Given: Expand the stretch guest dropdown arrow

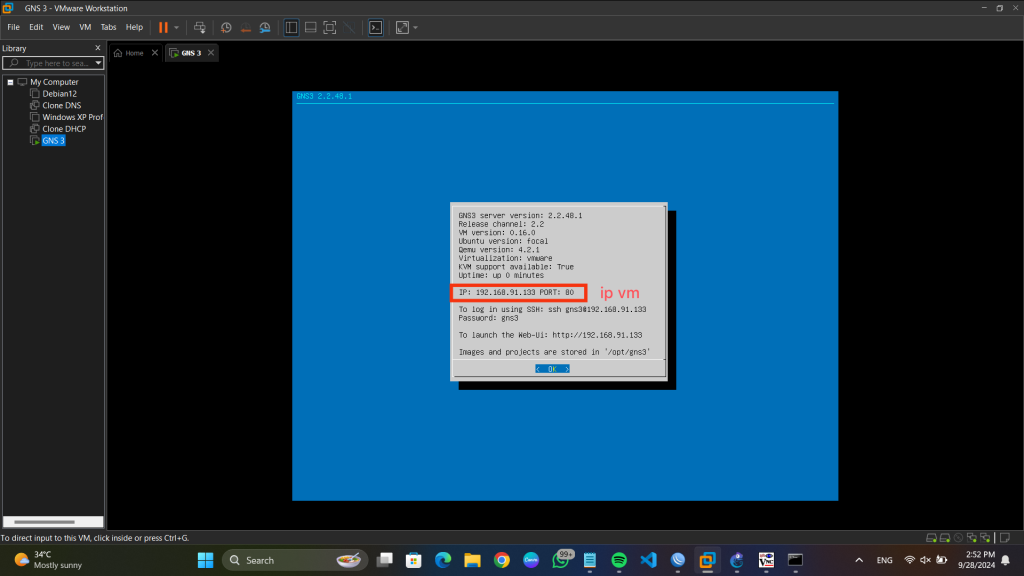Looking at the screenshot, I should [x=415, y=28].
